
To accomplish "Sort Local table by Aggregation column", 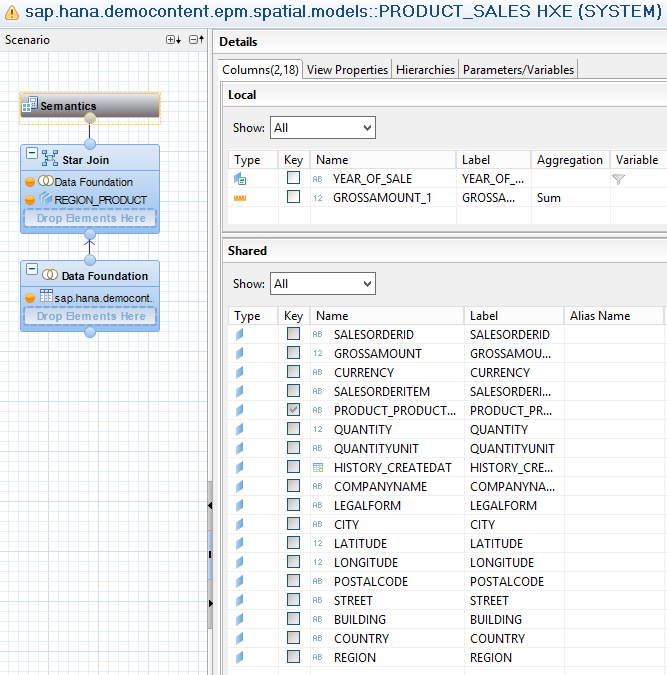I will click(x=571, y=160).
